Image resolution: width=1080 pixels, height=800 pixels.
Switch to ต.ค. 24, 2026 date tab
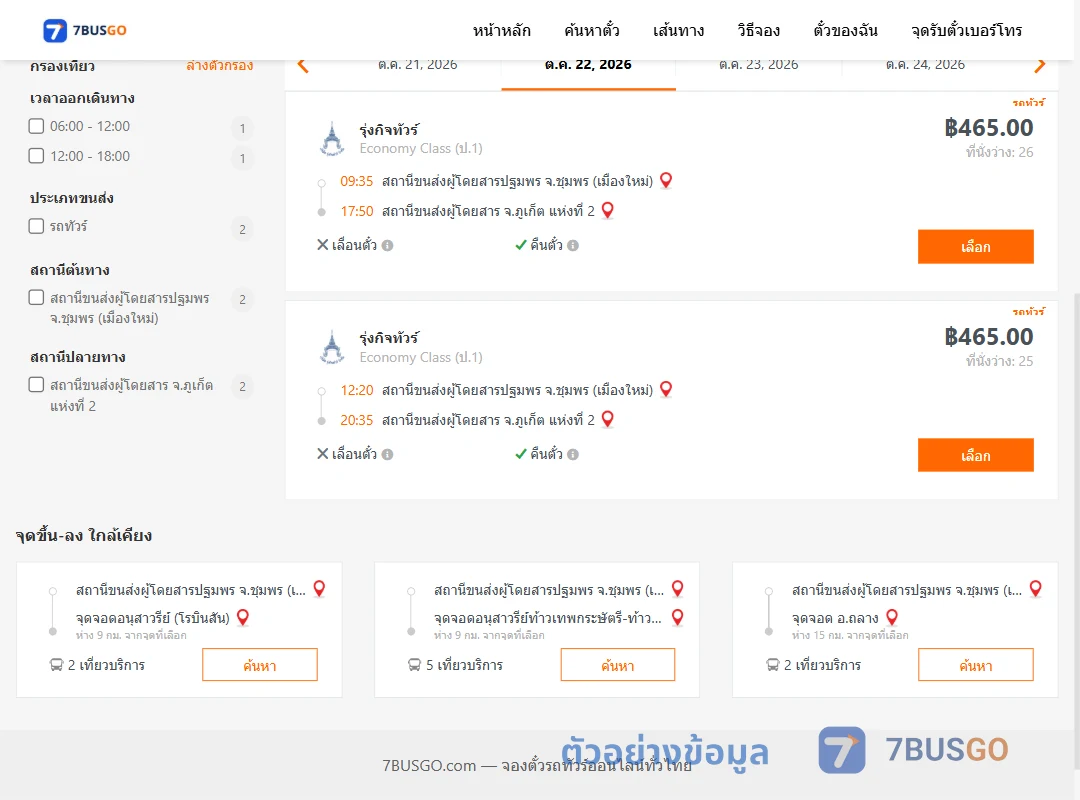(x=925, y=65)
